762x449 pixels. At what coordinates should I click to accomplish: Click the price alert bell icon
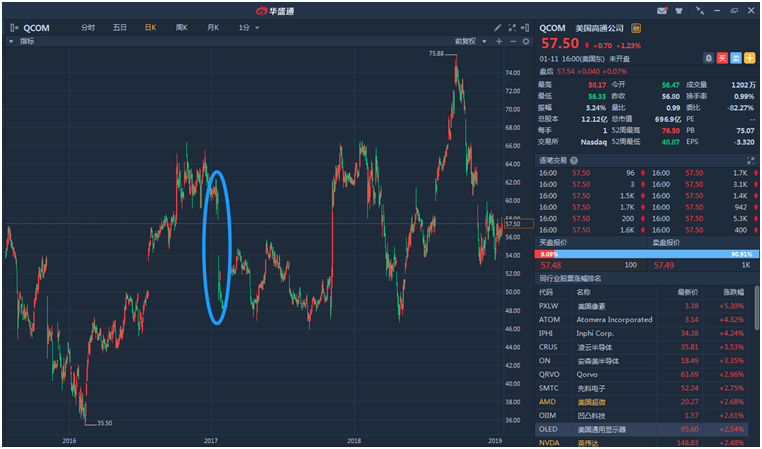point(709,58)
